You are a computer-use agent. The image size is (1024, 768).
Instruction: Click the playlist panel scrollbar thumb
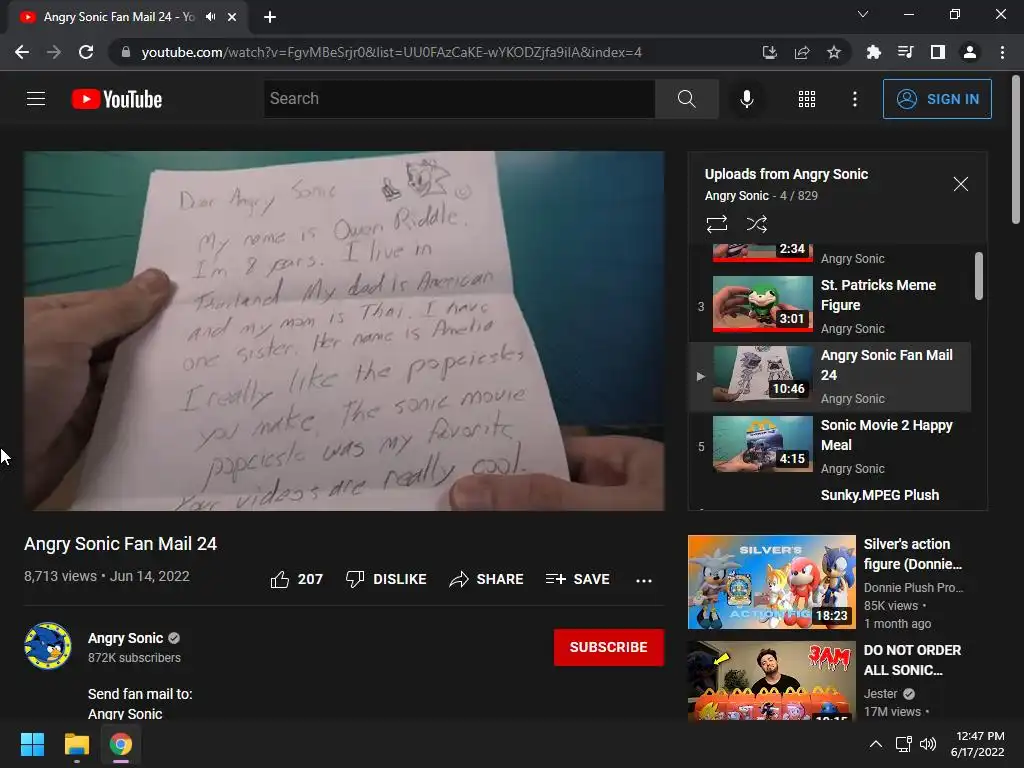(978, 276)
